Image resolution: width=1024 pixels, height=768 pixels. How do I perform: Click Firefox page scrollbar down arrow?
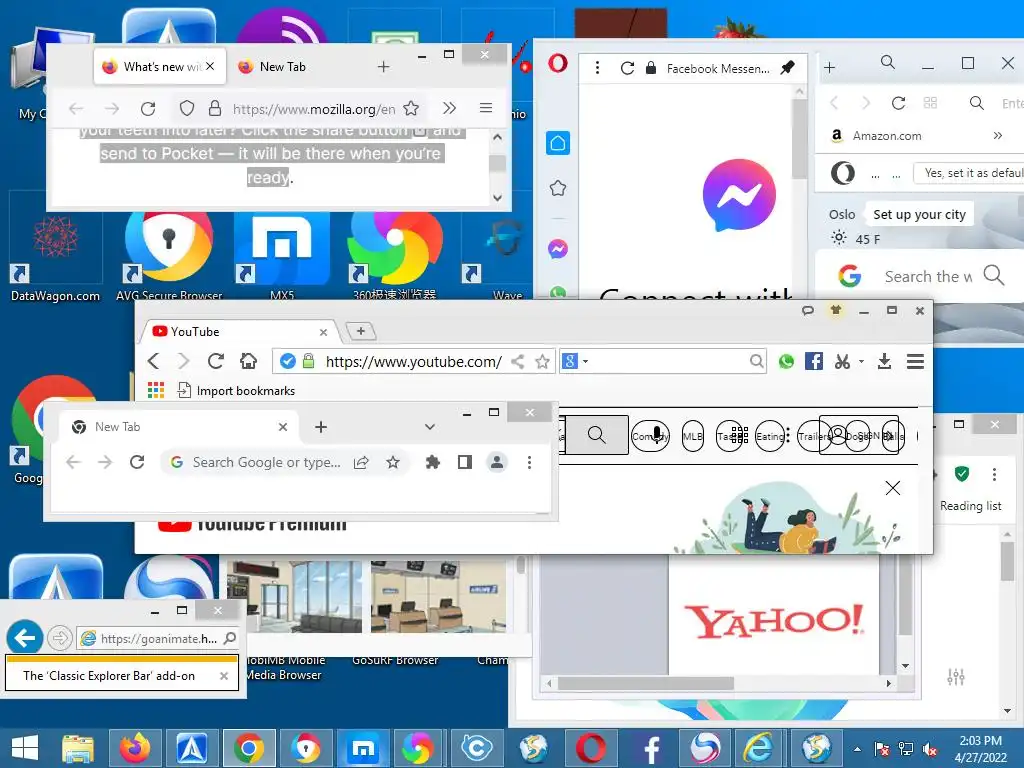coord(498,197)
